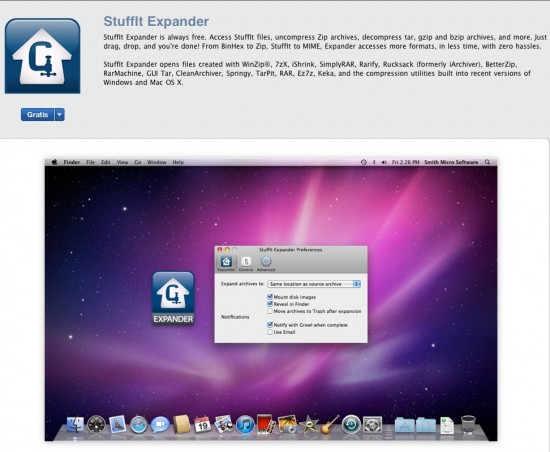Viewport: 550px width, 452px height.
Task: Click the large EXPANDER desktop icon
Action: click(x=173, y=298)
